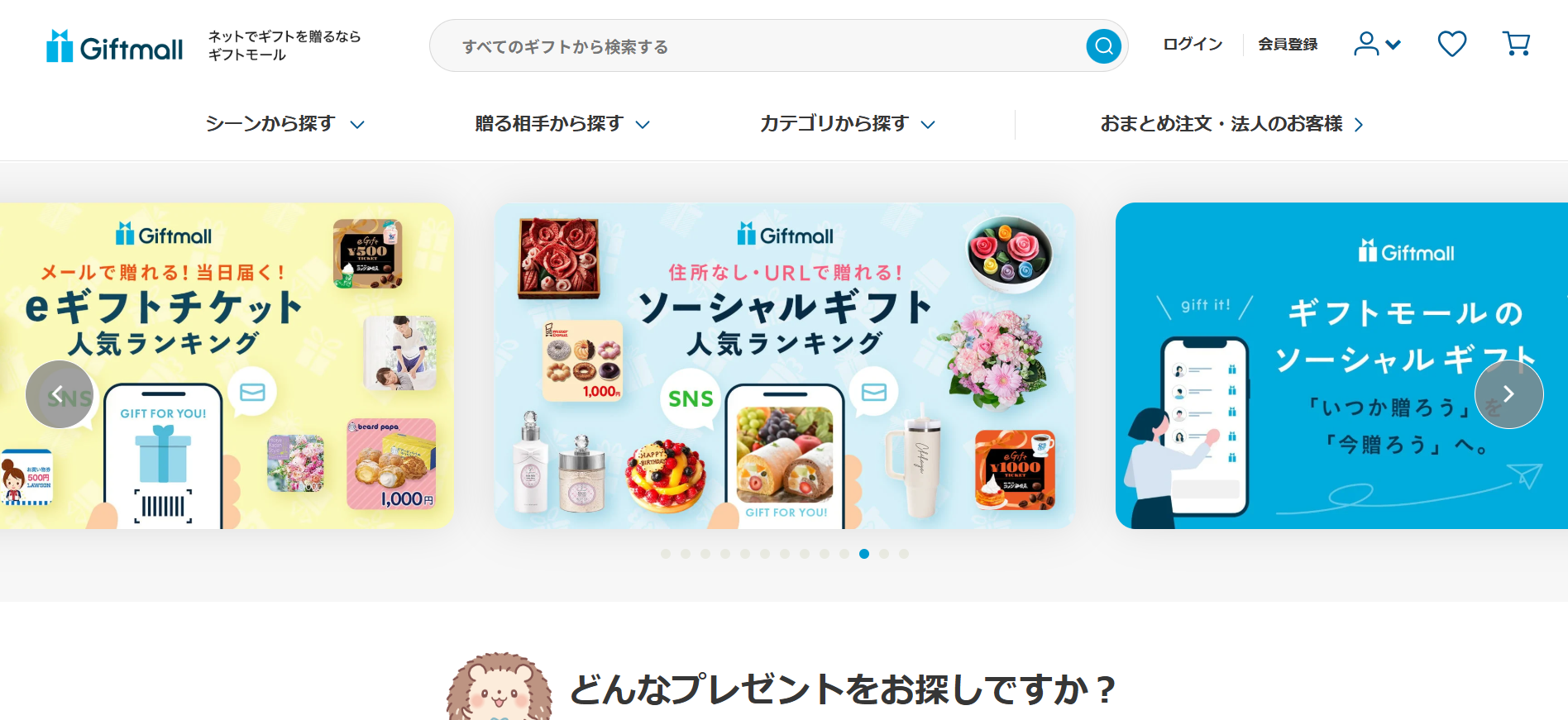Open the ソーシャルギフト人気ランキング banner
Screen dimensions: 1568x720
point(785,365)
